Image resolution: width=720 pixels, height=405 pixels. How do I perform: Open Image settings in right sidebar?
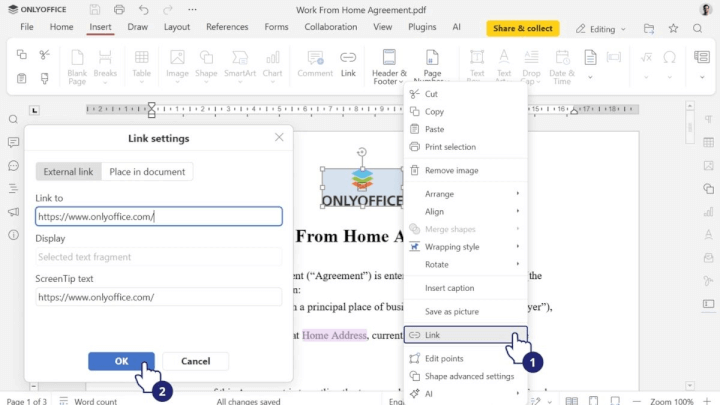point(709,166)
